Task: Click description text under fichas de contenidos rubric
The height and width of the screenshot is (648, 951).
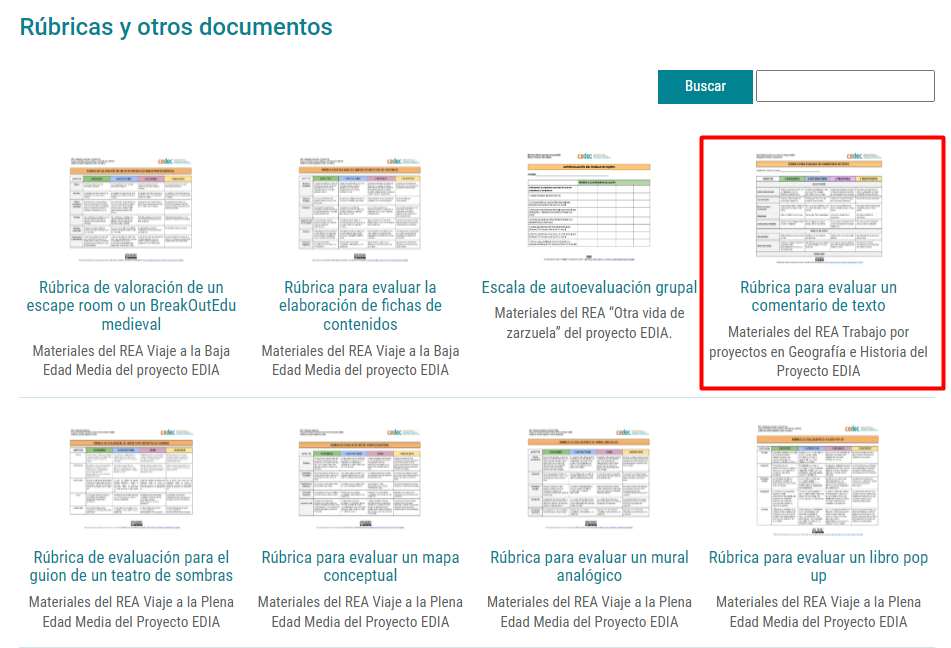Action: tap(360, 360)
